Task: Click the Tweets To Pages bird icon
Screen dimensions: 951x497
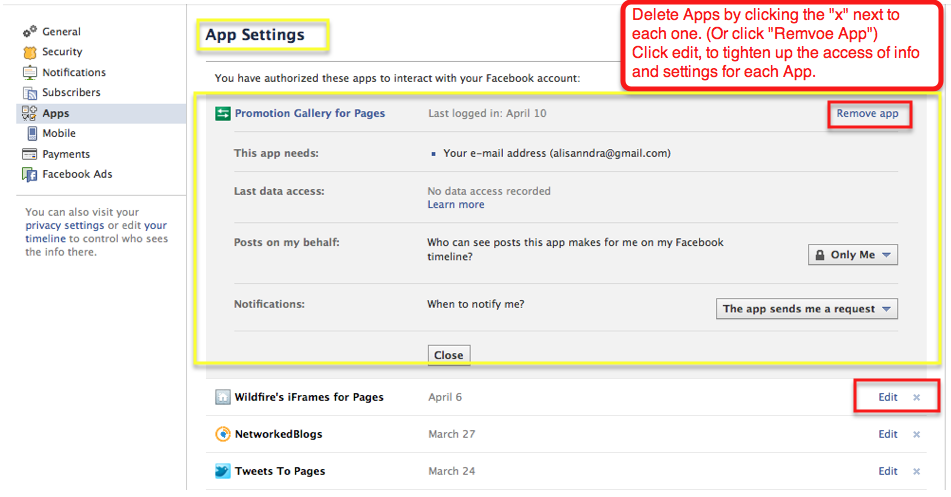Action: coord(223,471)
